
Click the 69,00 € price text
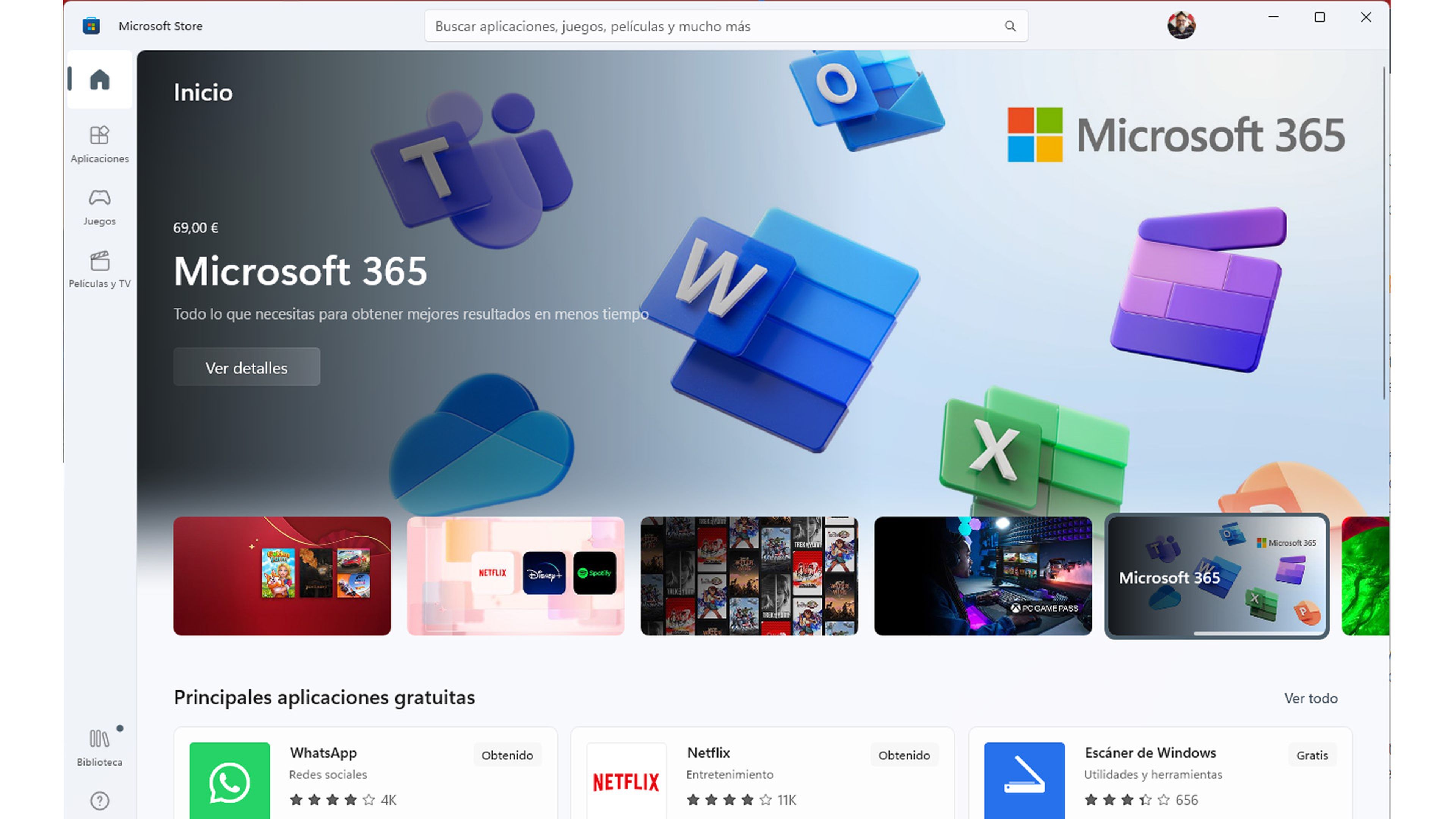pos(196,228)
